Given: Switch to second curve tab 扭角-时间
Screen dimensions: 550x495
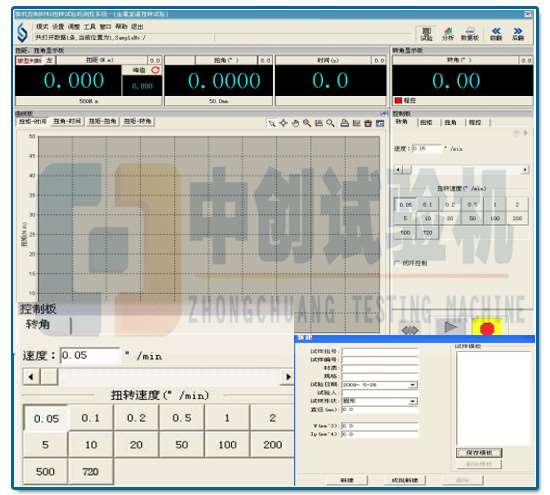Looking at the screenshot, I should (x=67, y=121).
